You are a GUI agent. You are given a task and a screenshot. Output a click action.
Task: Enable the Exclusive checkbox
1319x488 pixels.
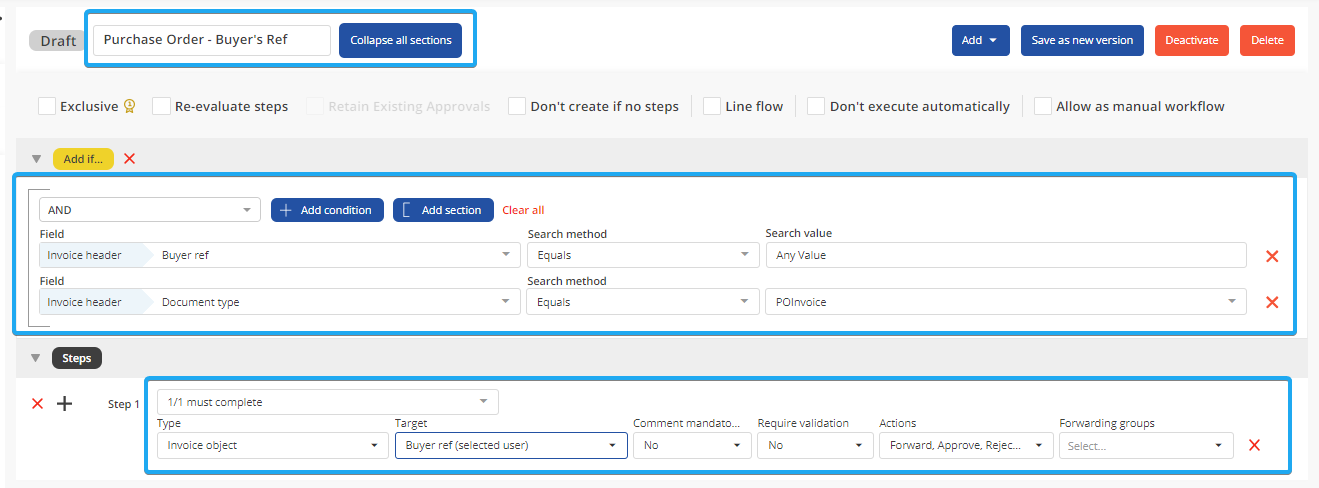coord(47,106)
